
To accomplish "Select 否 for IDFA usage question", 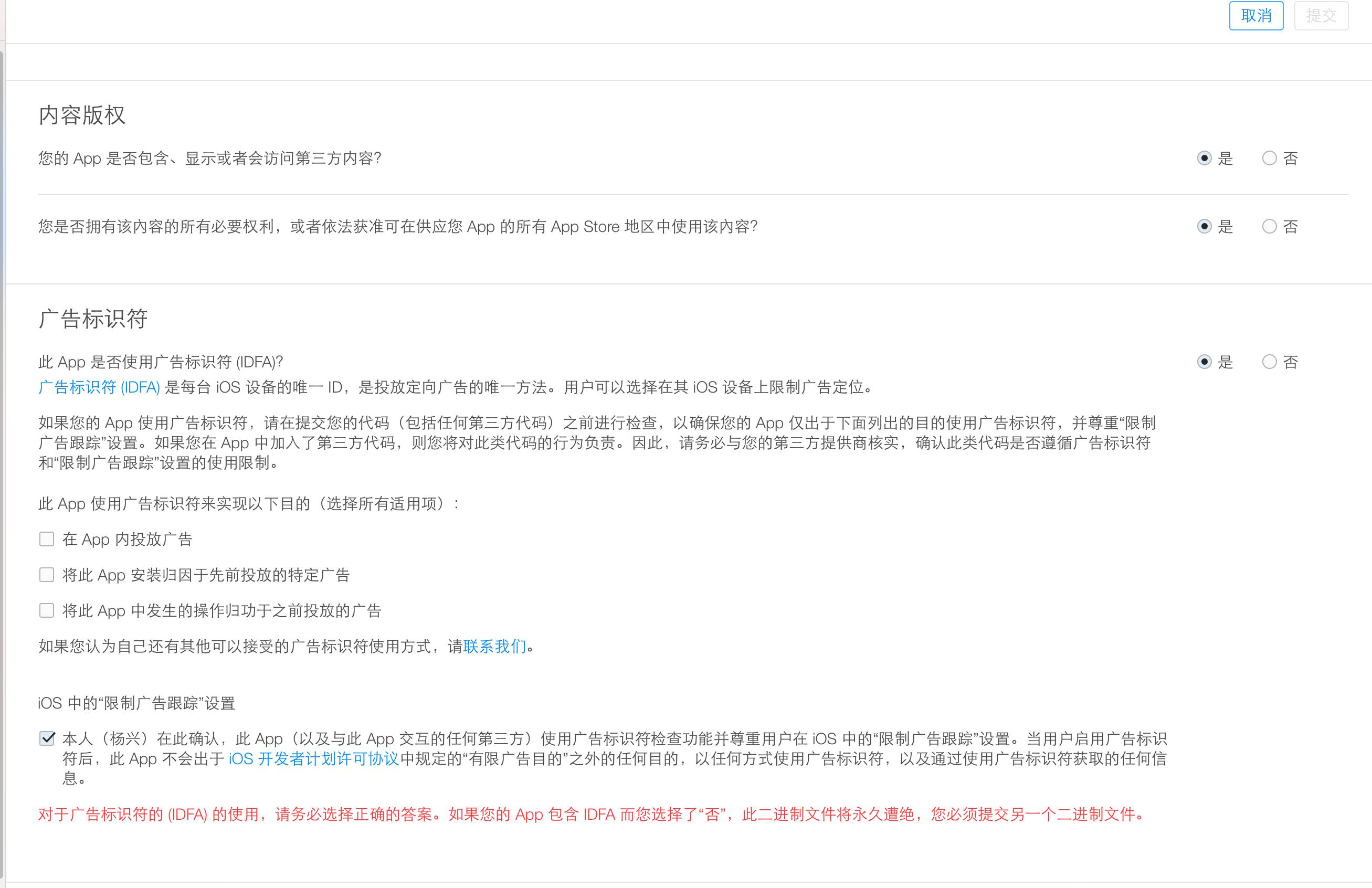I will 1269,362.
